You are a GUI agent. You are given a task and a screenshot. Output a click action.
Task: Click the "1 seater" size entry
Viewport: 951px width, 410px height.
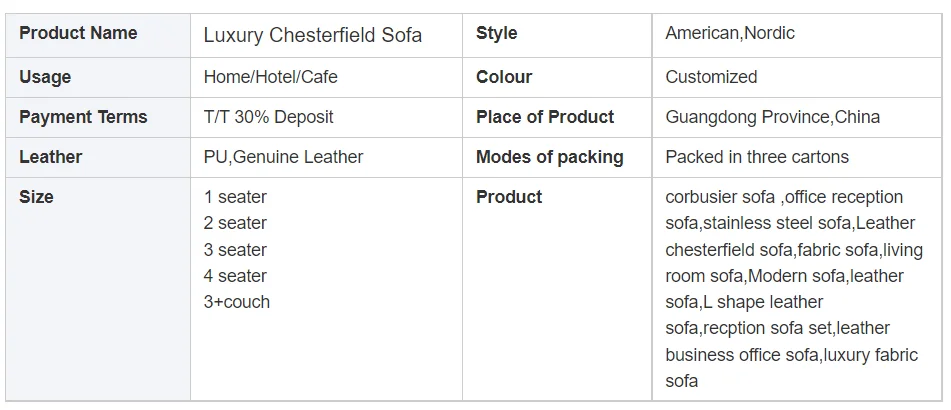click(x=235, y=197)
